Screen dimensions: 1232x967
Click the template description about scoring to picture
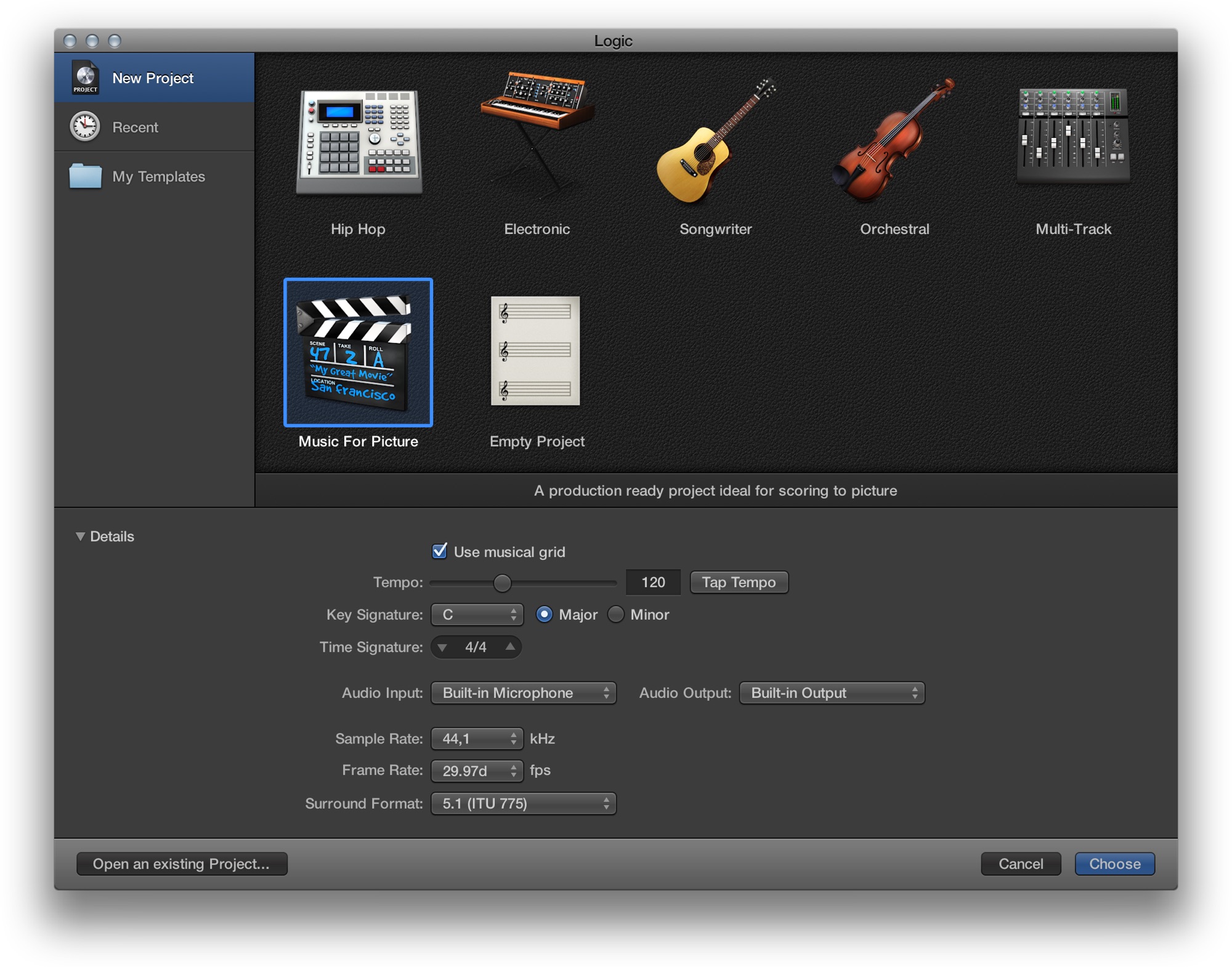(x=716, y=491)
